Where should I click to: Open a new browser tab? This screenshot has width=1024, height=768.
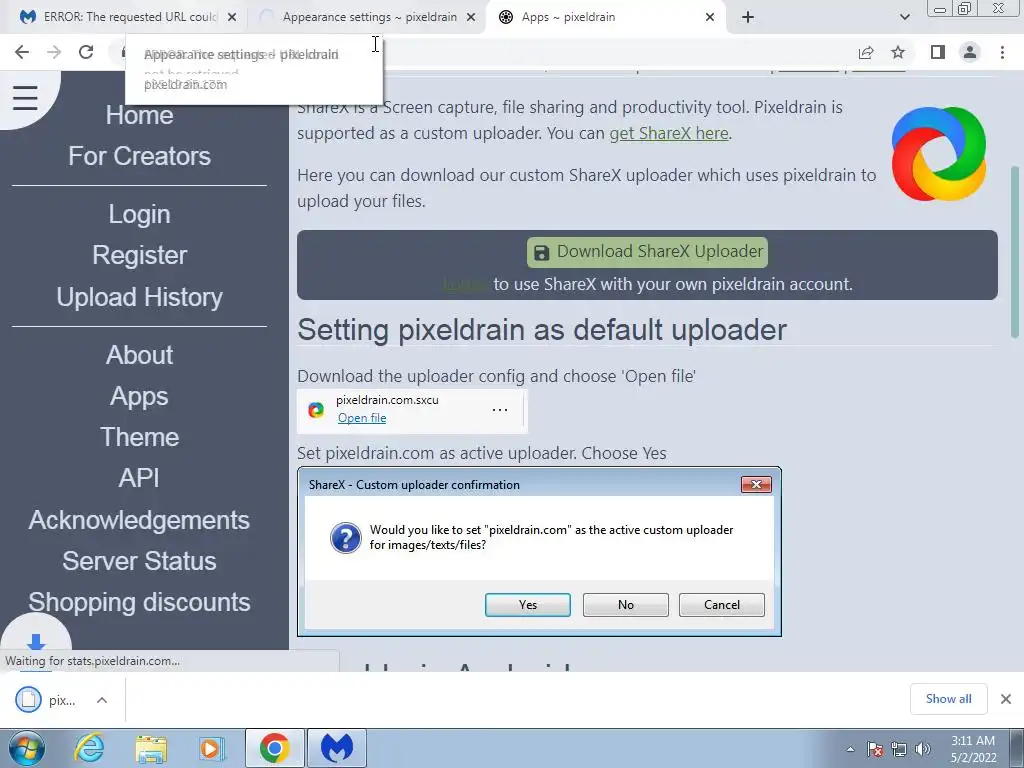click(x=748, y=17)
